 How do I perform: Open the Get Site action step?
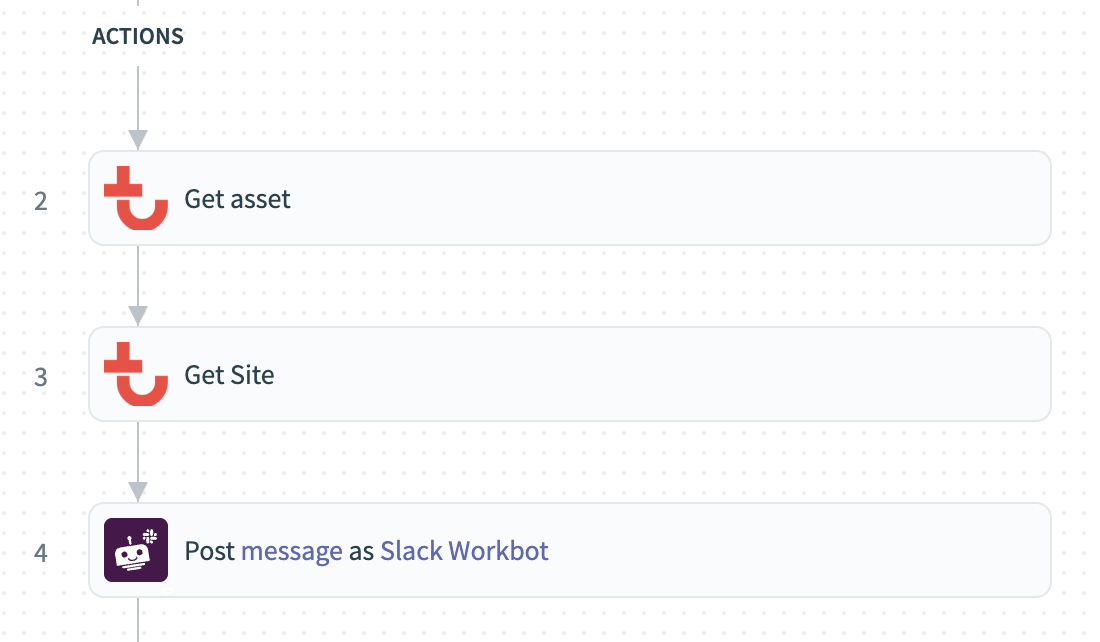pyautogui.click(x=570, y=374)
